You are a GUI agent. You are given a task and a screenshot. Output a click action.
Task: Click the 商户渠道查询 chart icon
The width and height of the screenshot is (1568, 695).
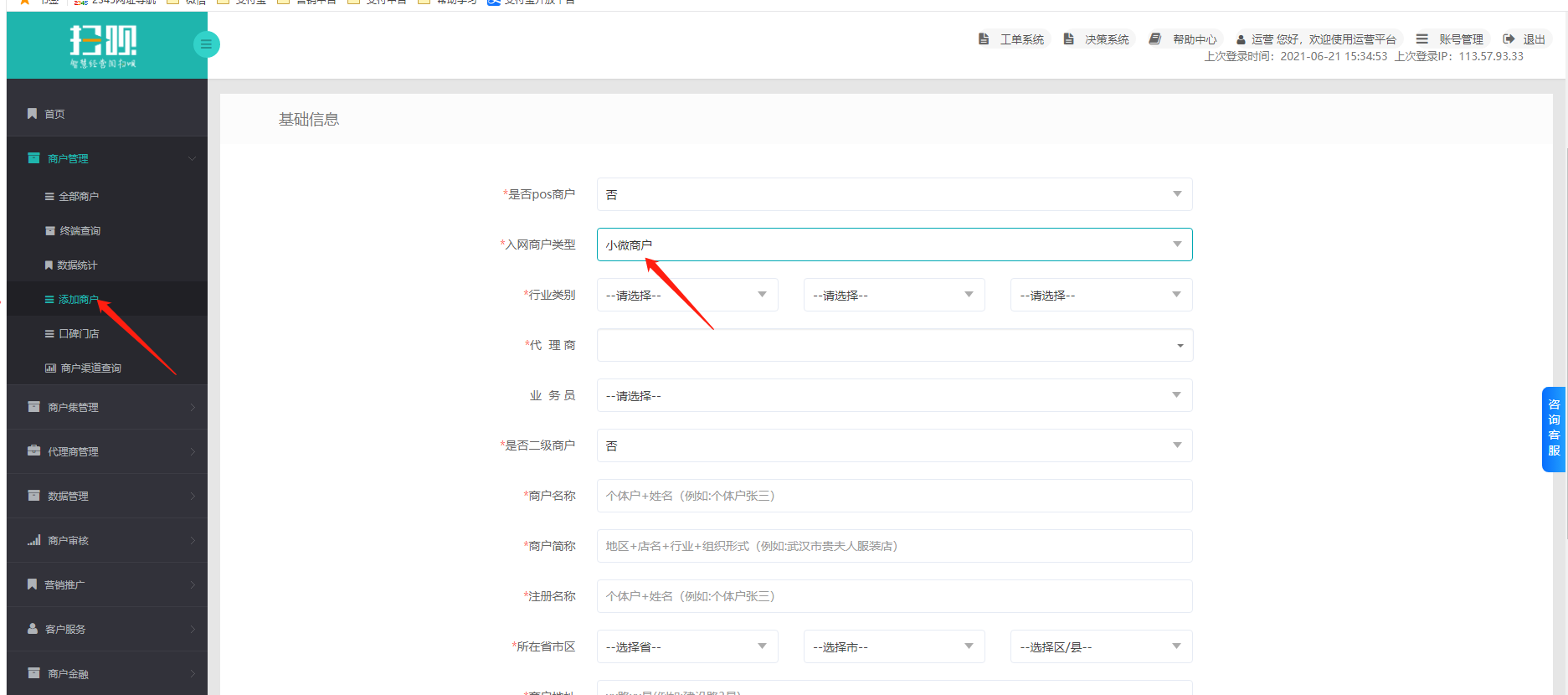50,368
